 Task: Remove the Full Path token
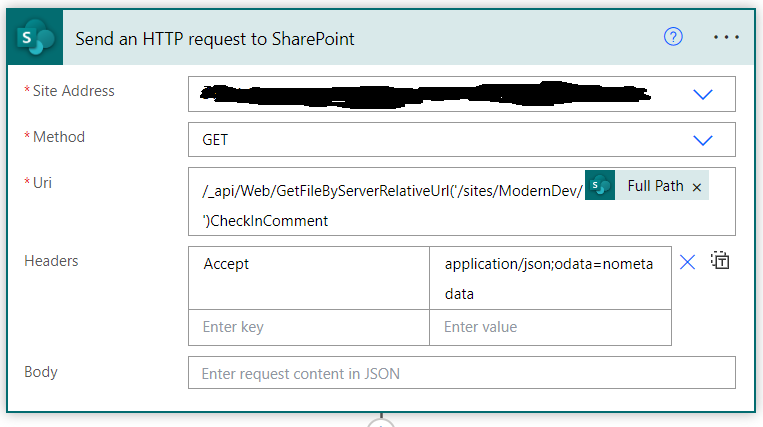tap(697, 186)
